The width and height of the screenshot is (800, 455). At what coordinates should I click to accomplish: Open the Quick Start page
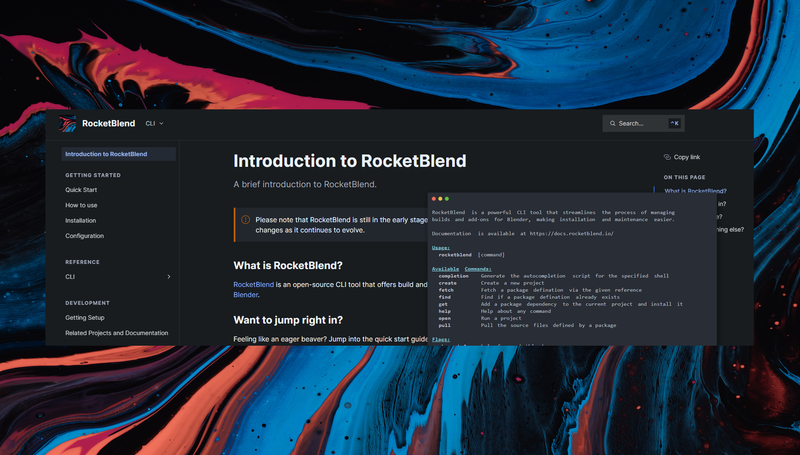click(x=81, y=190)
